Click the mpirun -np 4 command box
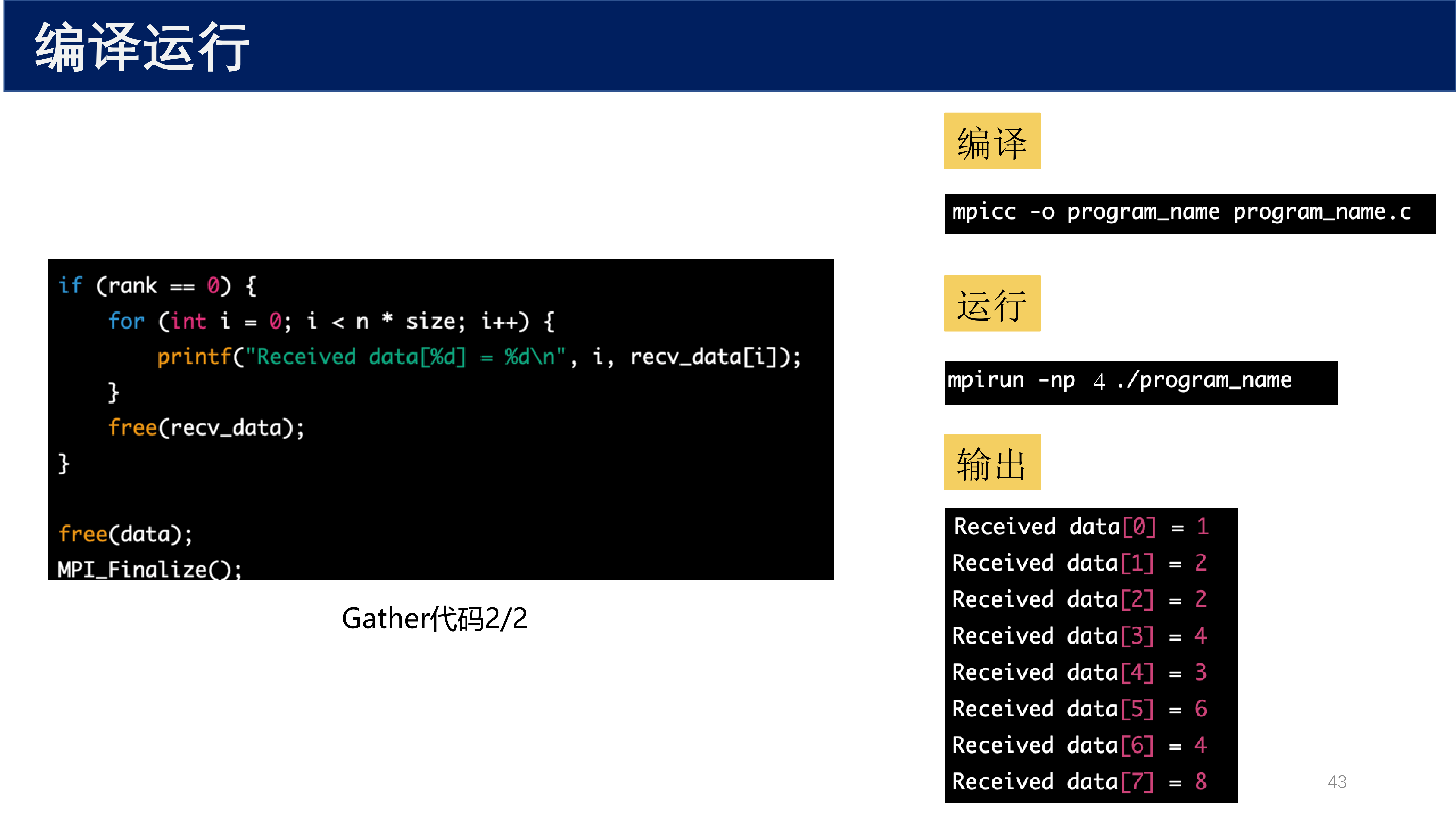The image size is (1456, 819). click(1141, 383)
